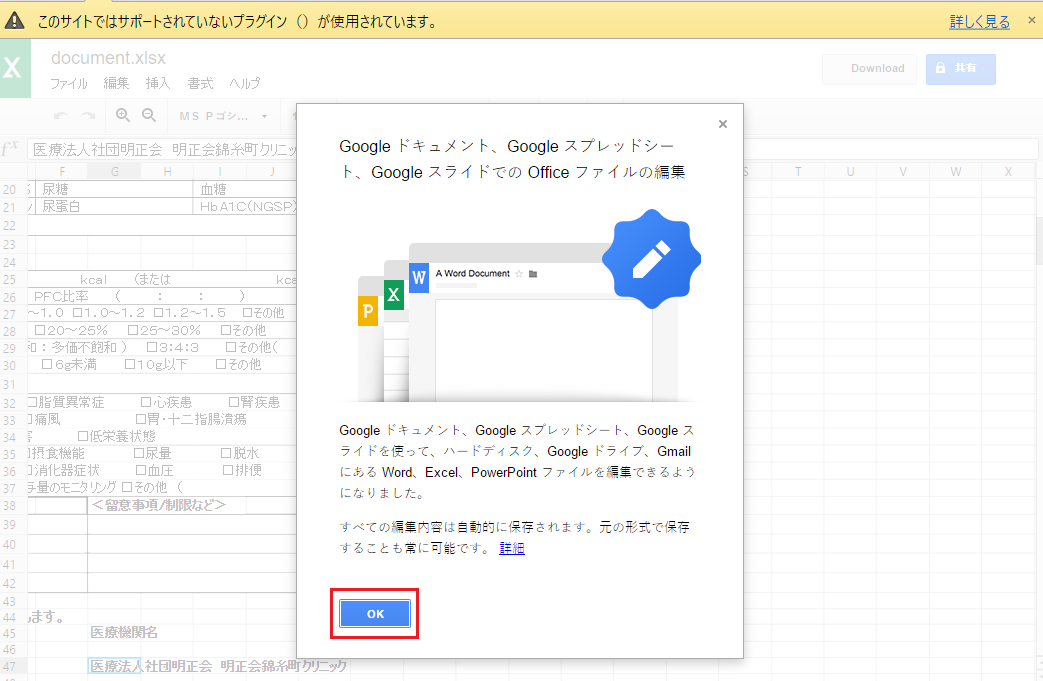This screenshot has width=1043, height=681.
Task: Click the □脱水 option text
Action: [239, 453]
